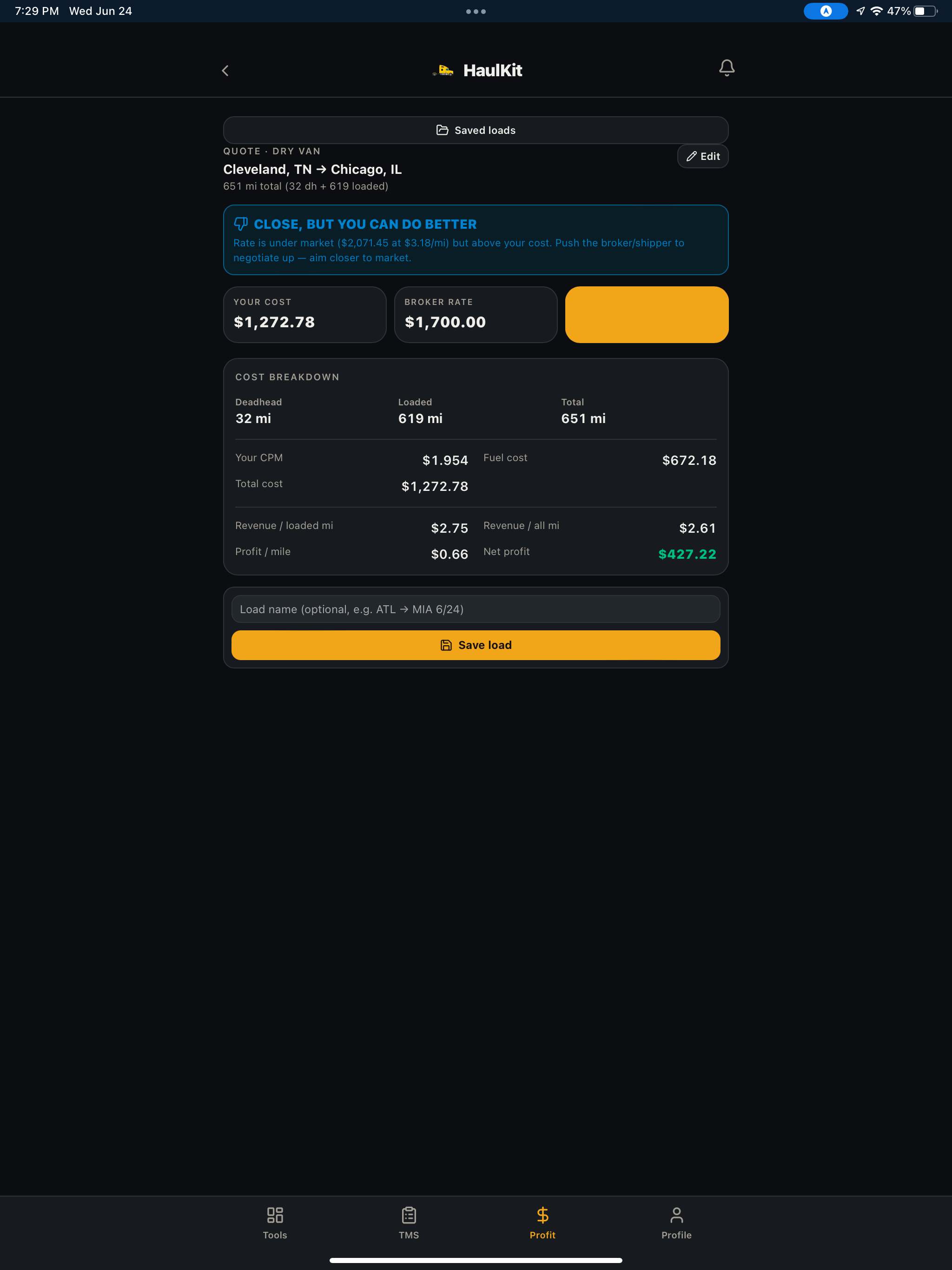Tap the COST BREAKDOWN heading

(x=287, y=377)
